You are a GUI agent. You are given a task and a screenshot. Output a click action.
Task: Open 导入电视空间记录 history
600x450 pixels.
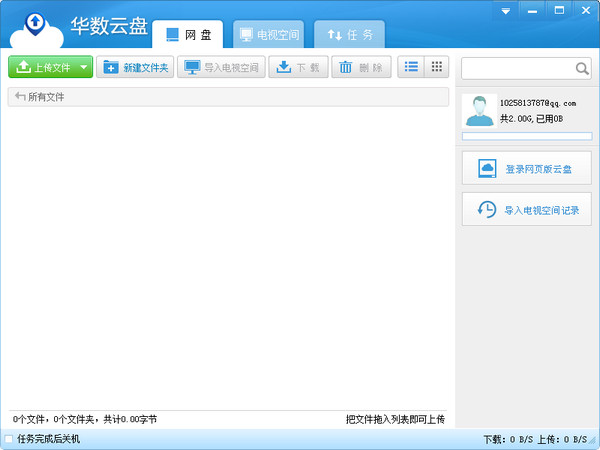(x=526, y=210)
